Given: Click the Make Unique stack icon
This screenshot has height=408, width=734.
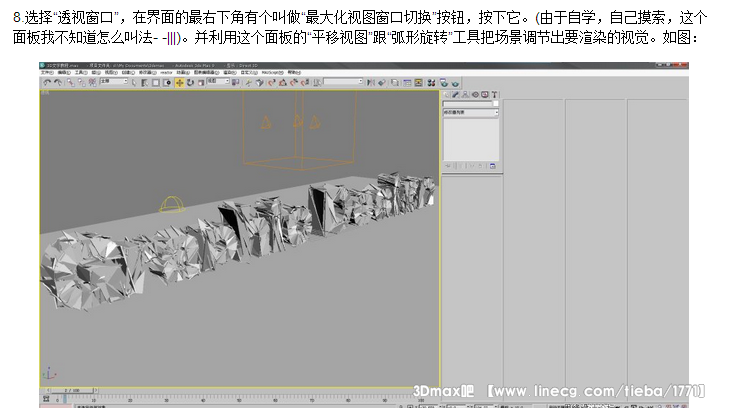Looking at the screenshot, I should 473,166.
